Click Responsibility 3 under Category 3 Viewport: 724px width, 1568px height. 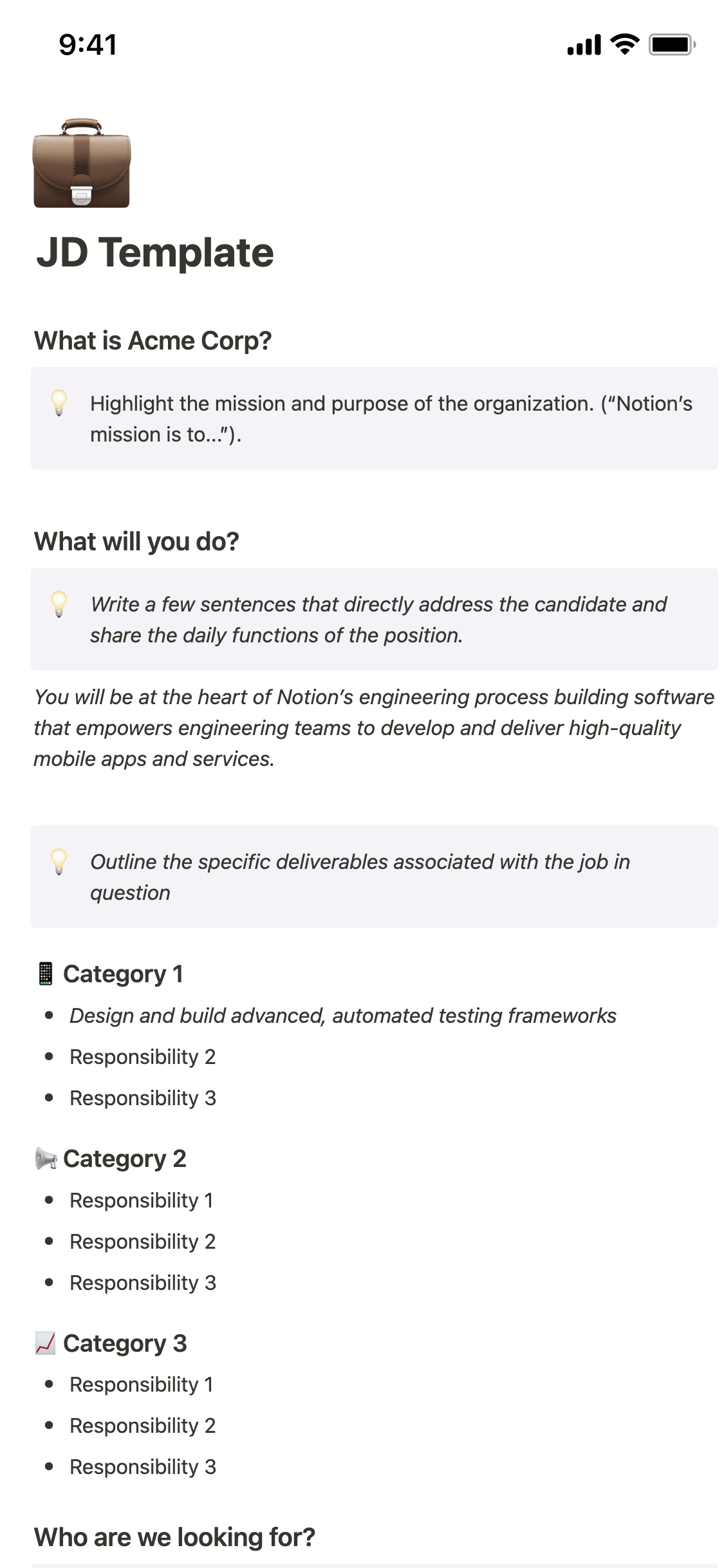tap(142, 1467)
